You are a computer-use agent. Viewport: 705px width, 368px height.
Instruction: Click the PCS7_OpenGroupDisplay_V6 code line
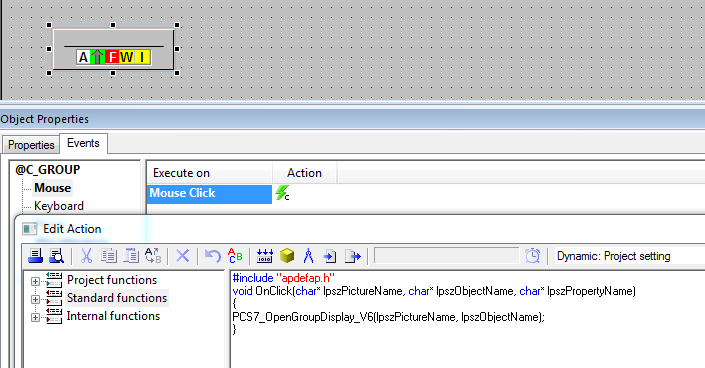click(388, 317)
